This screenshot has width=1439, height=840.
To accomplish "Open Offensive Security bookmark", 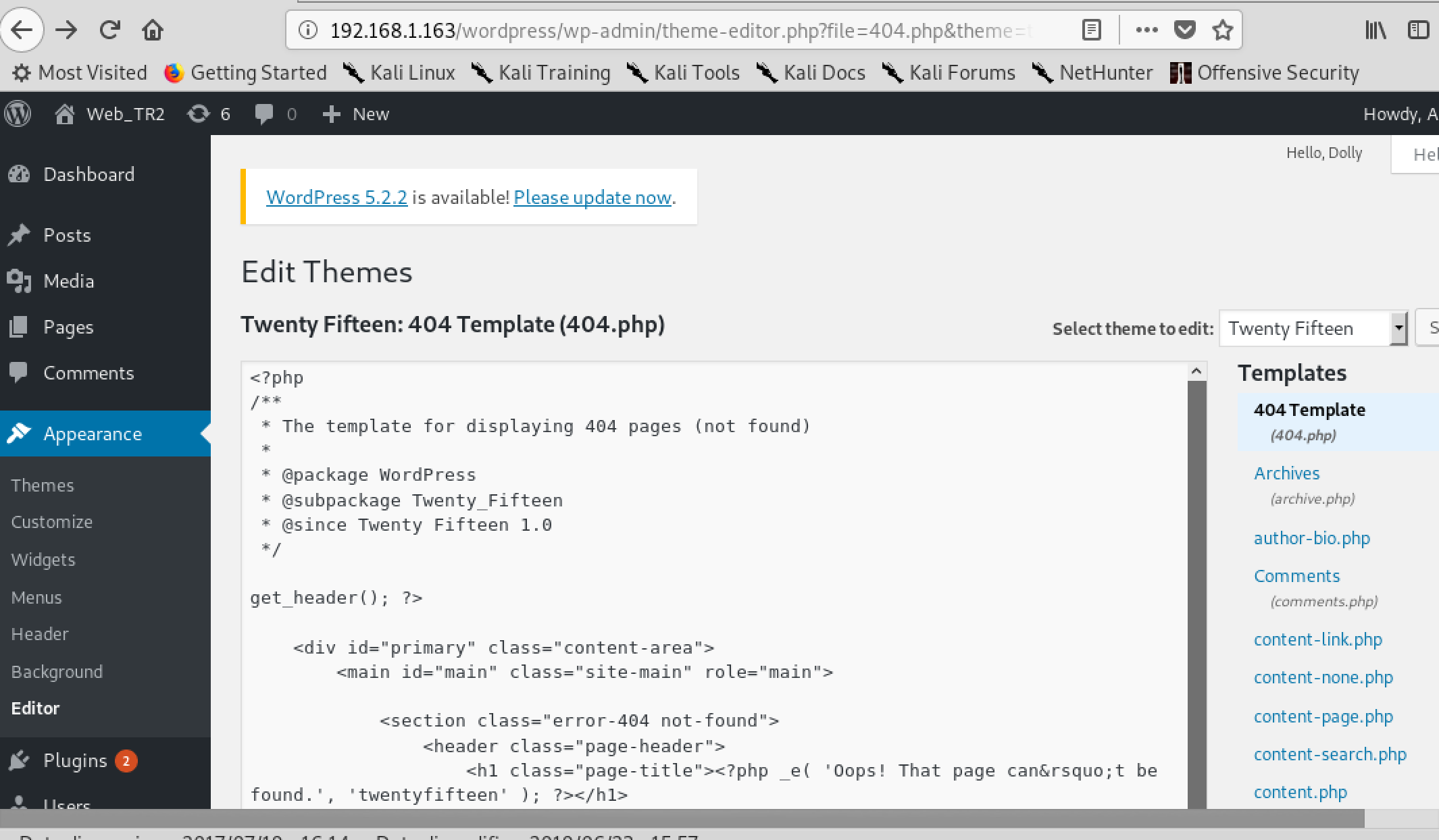I will tap(1264, 72).
